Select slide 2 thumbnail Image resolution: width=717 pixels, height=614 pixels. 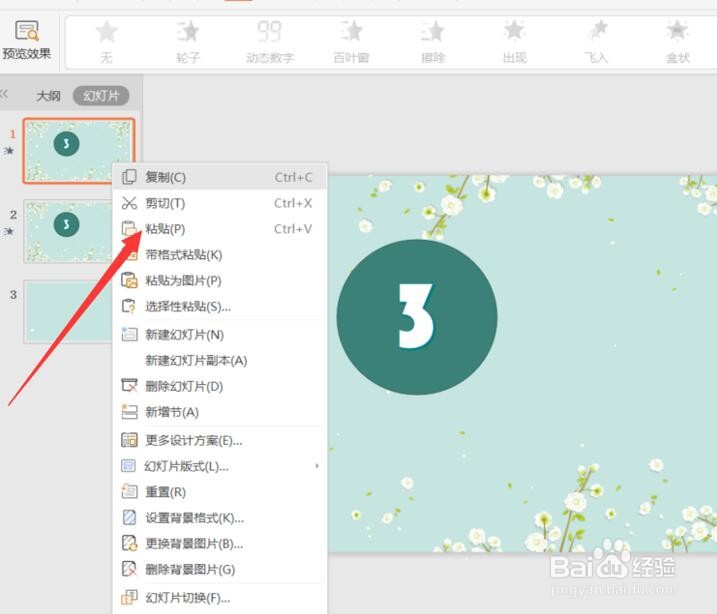coord(68,231)
